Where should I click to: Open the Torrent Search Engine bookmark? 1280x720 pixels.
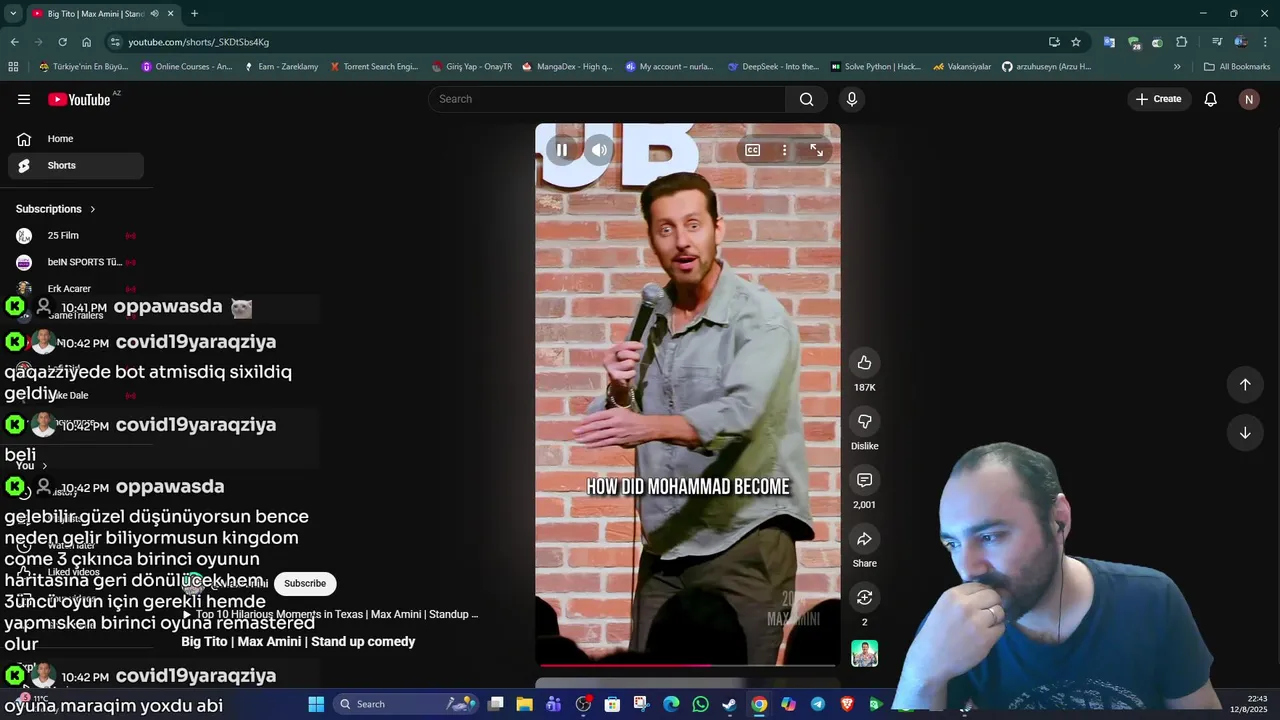pos(373,67)
